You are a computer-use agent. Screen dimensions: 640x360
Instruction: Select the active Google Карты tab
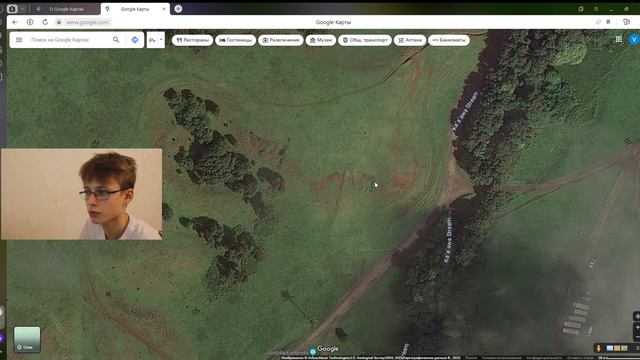point(135,9)
